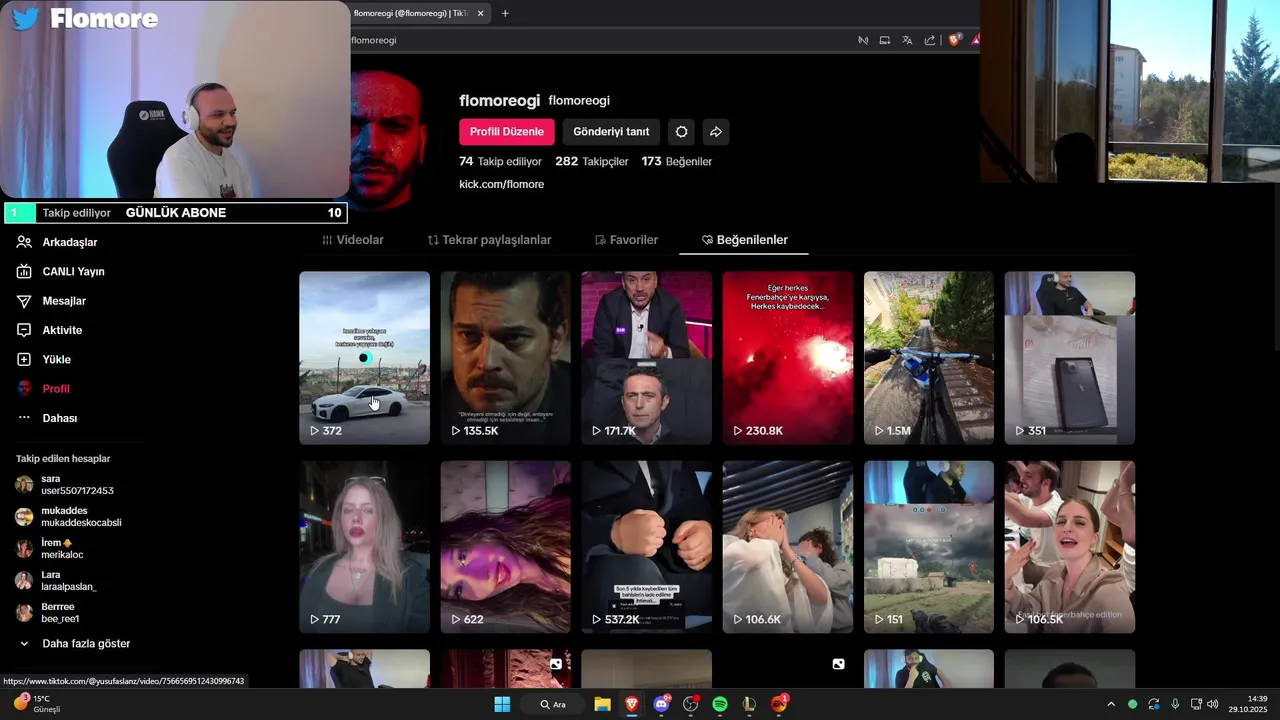Open the kick.com/flomore bio link
Image resolution: width=1280 pixels, height=720 pixels.
501,184
